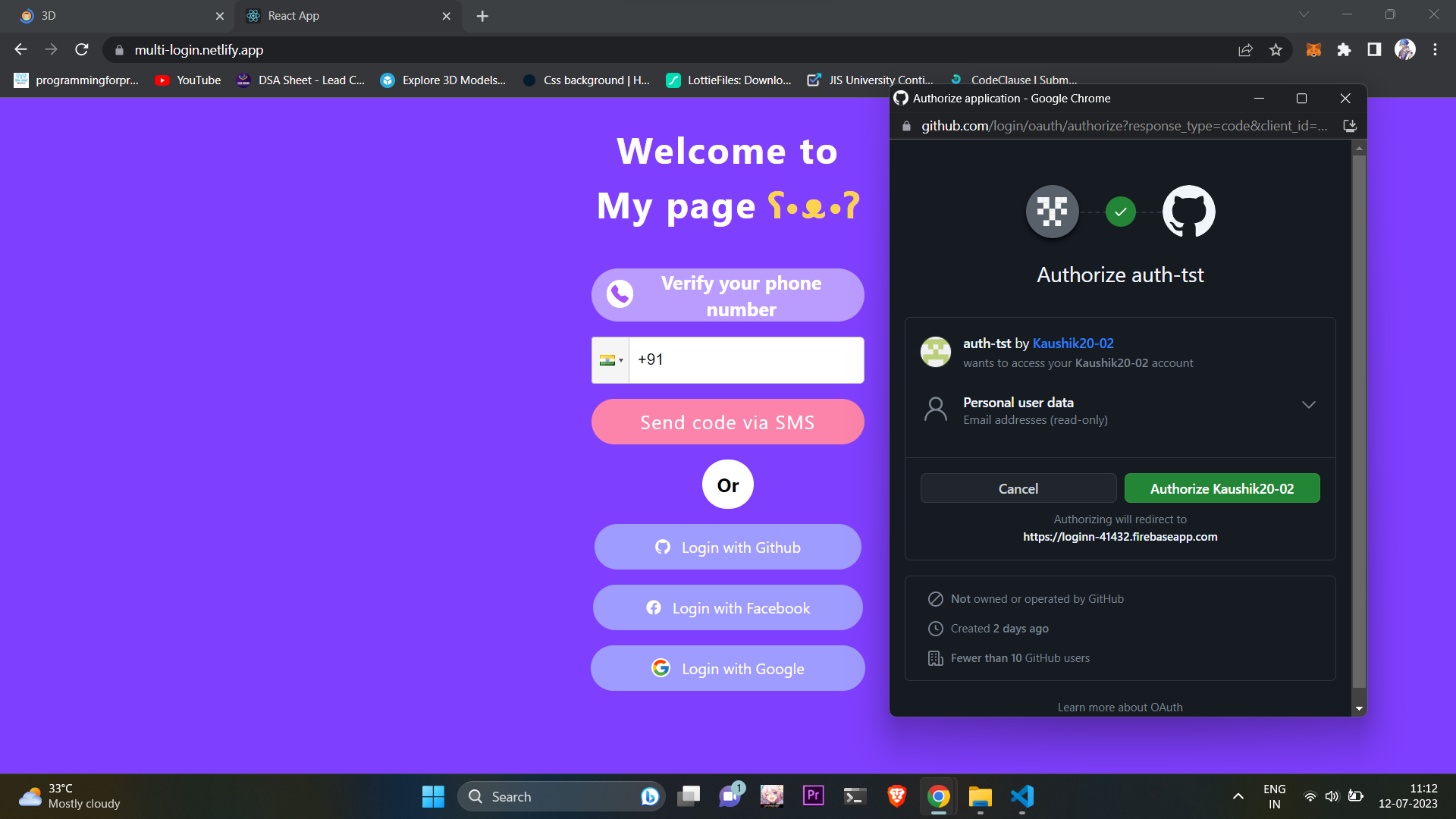Open Visual Studio Code from taskbar

1021,796
